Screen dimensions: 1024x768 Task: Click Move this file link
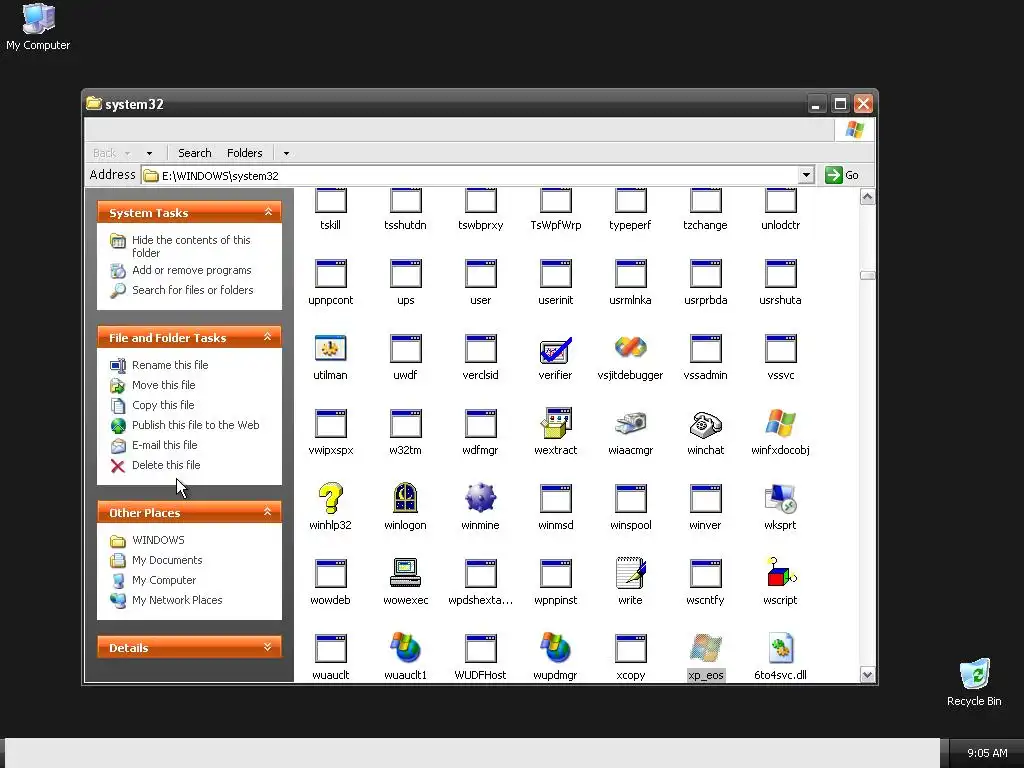163,385
